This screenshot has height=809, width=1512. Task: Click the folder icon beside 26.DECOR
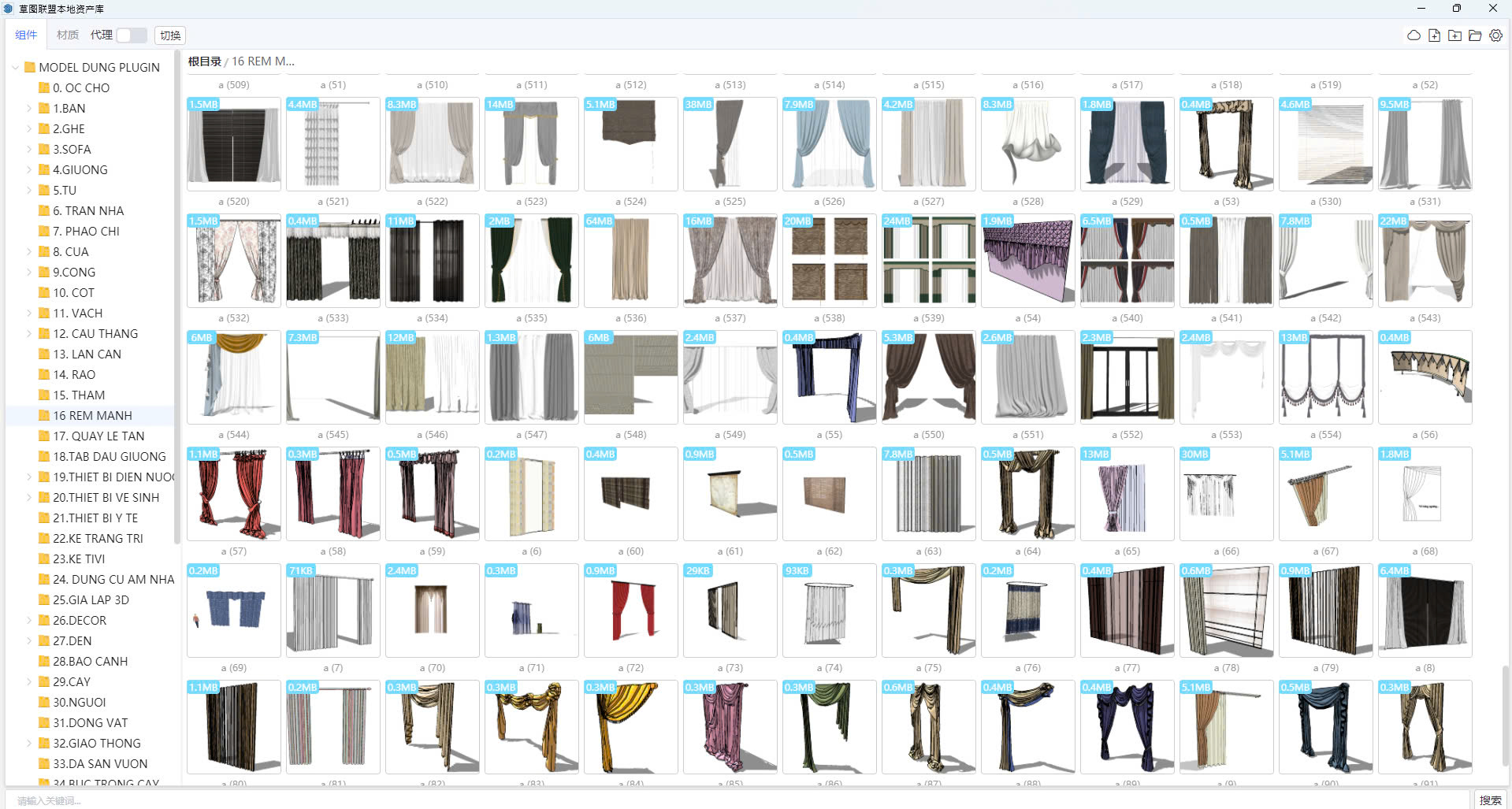coord(44,620)
